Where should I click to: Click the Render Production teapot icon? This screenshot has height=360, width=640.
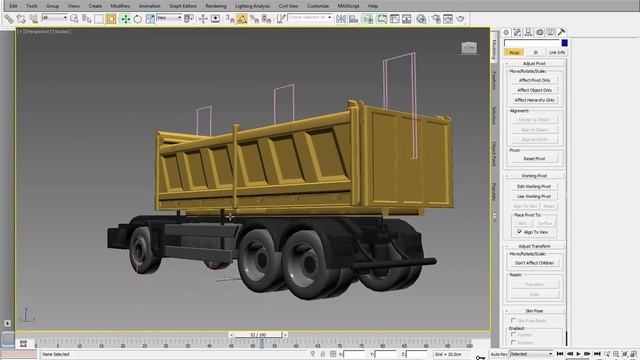tap(460, 19)
